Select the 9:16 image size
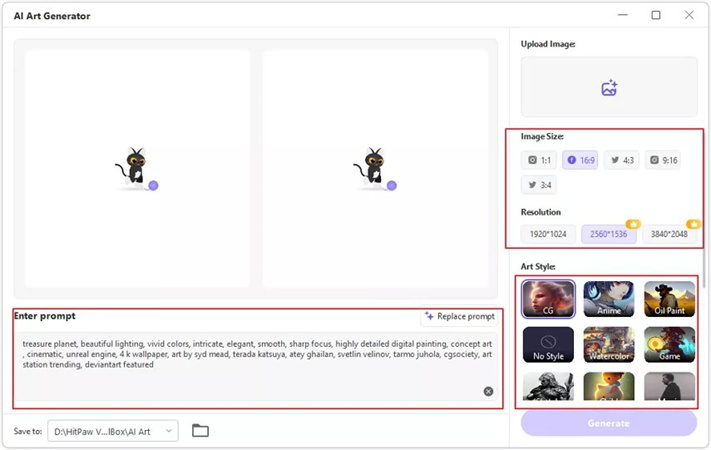The image size is (711, 450). tap(663, 160)
